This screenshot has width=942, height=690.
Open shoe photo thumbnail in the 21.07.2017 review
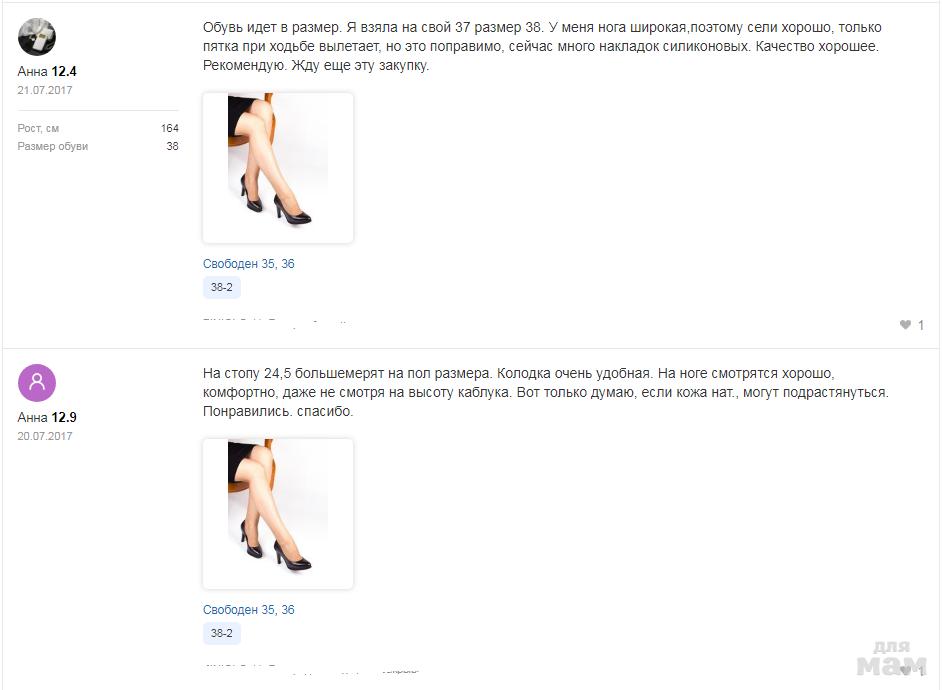[278, 168]
